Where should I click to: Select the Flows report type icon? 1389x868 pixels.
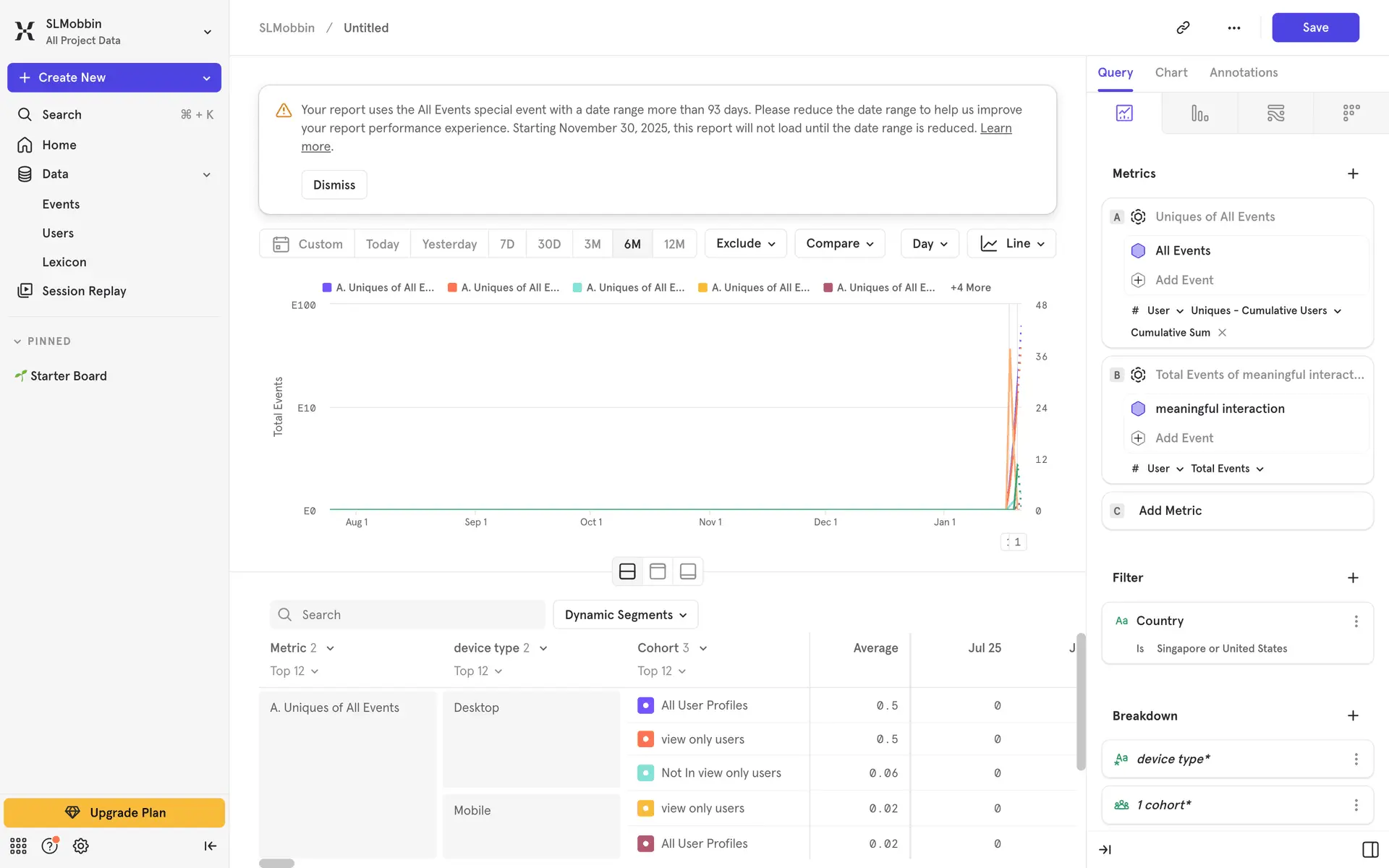point(1275,114)
